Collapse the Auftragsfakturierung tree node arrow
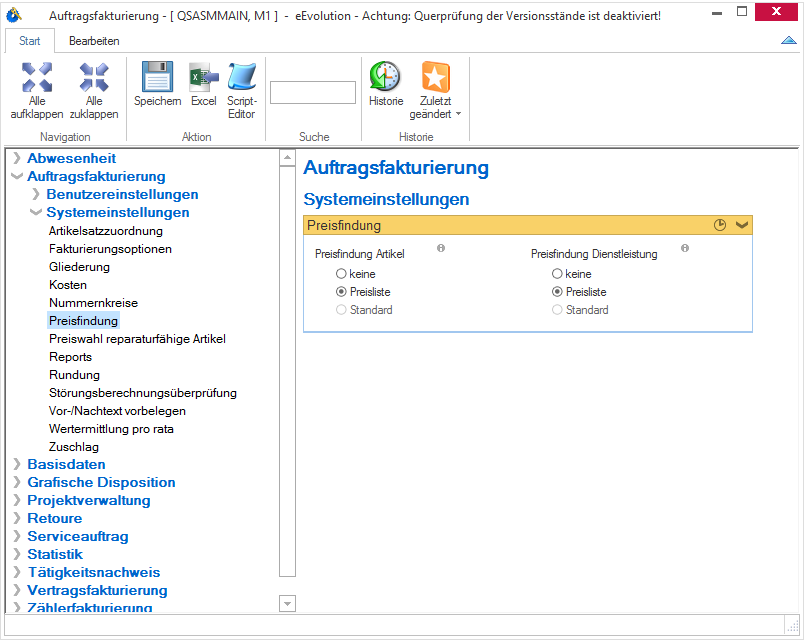This screenshot has width=804, height=640. tap(17, 176)
